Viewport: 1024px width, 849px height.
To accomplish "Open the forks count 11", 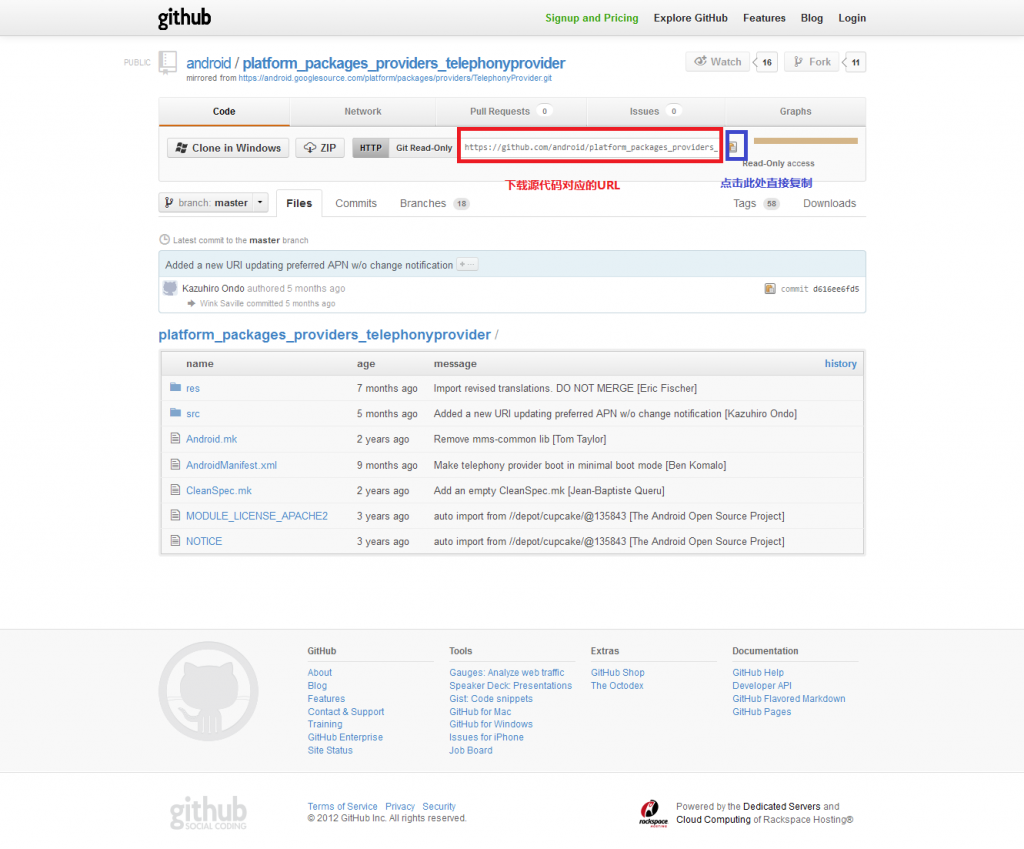I will click(x=856, y=63).
